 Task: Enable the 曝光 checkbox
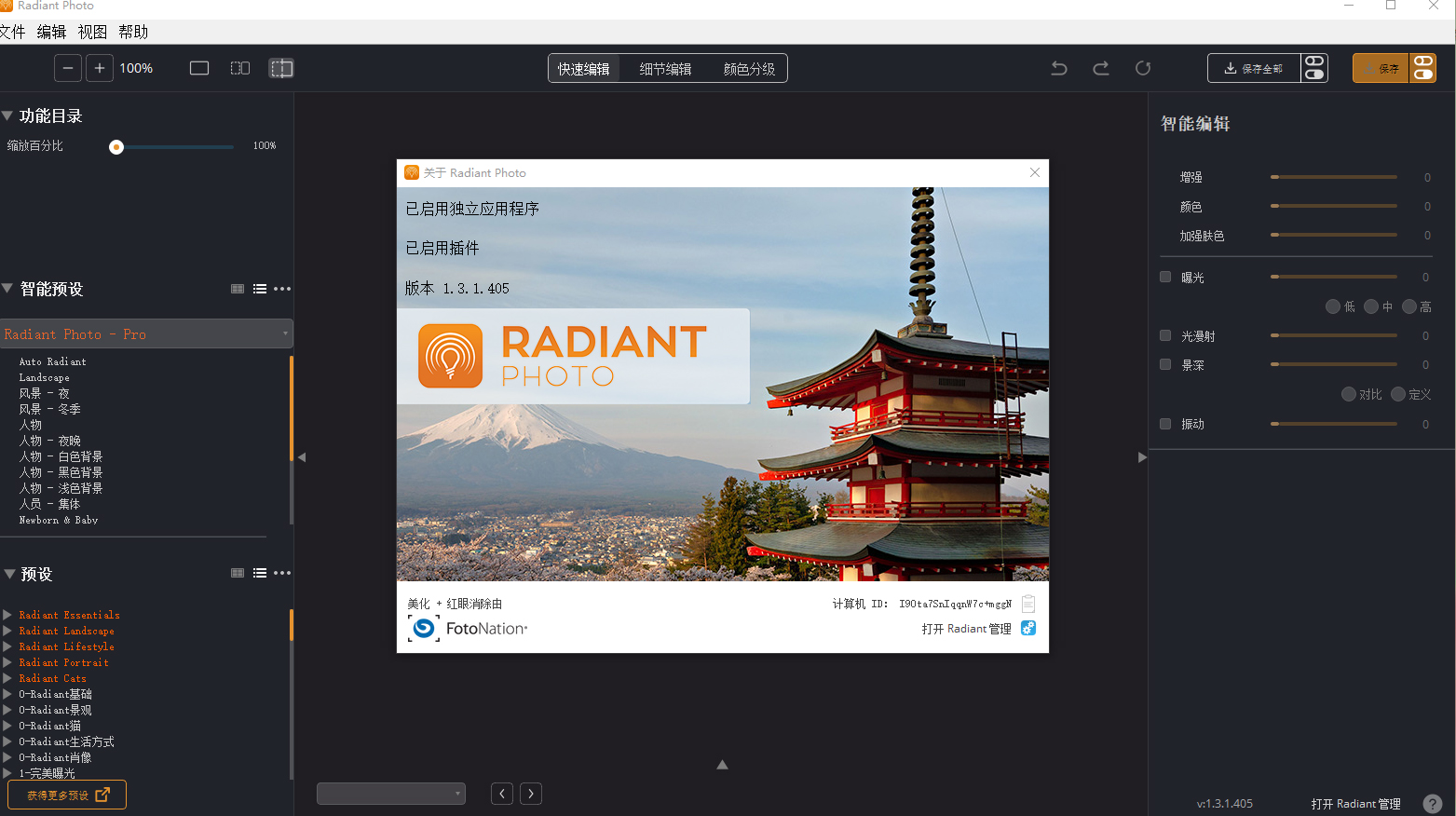[1165, 277]
